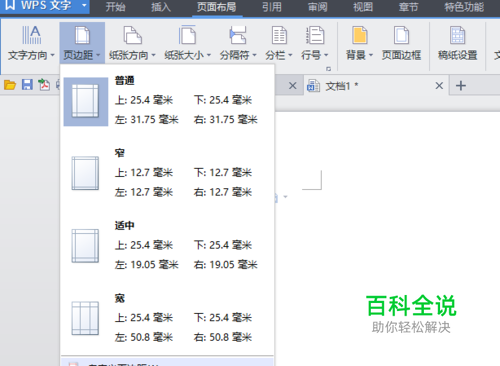
Task: Click the 宽 preset title text
Action: click(x=120, y=298)
